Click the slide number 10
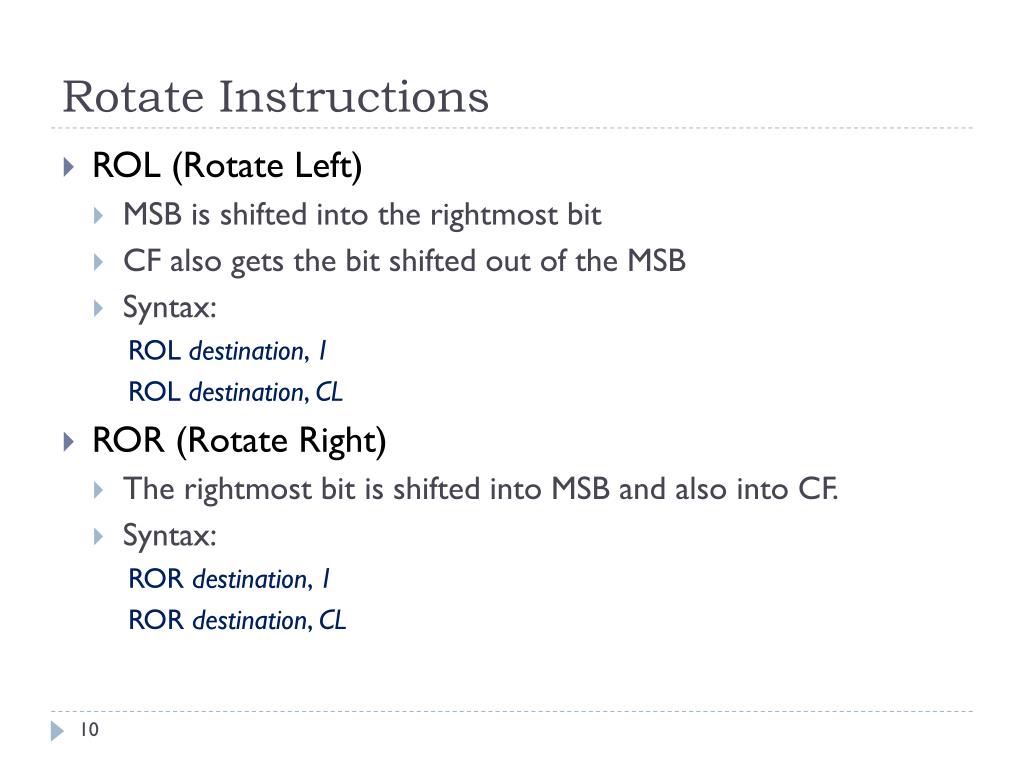This screenshot has width=1024, height=768. pyautogui.click(x=89, y=729)
